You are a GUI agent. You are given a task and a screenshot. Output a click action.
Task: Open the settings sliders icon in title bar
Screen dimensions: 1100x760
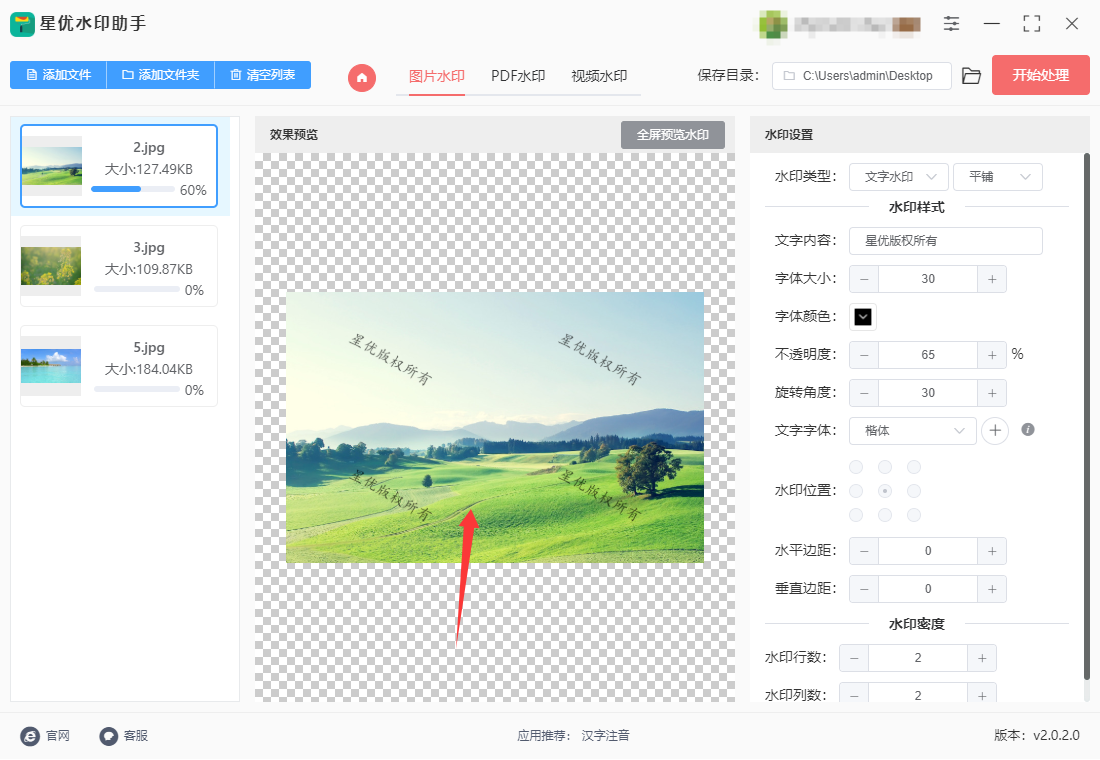pos(951,24)
